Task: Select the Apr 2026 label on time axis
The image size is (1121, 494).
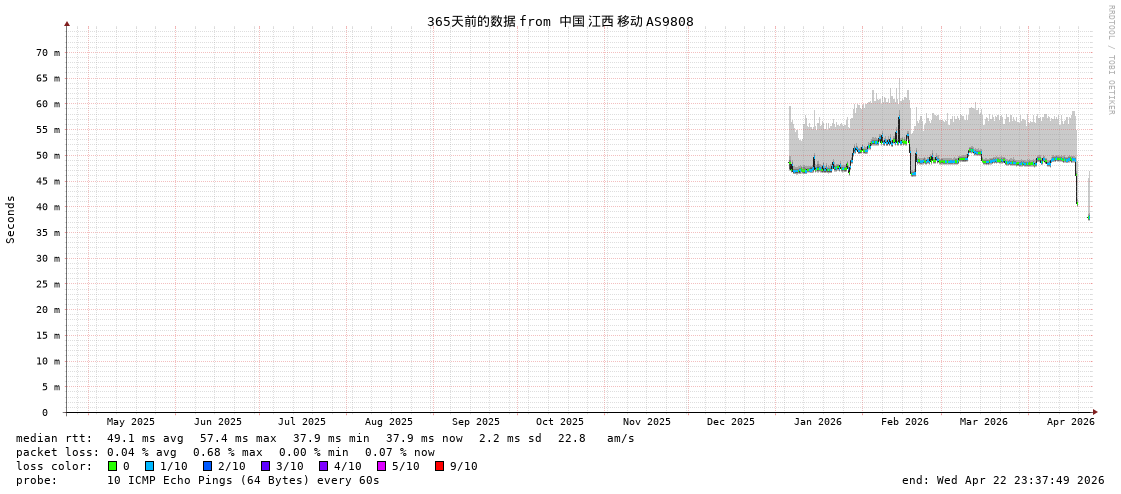Action: click(1070, 422)
